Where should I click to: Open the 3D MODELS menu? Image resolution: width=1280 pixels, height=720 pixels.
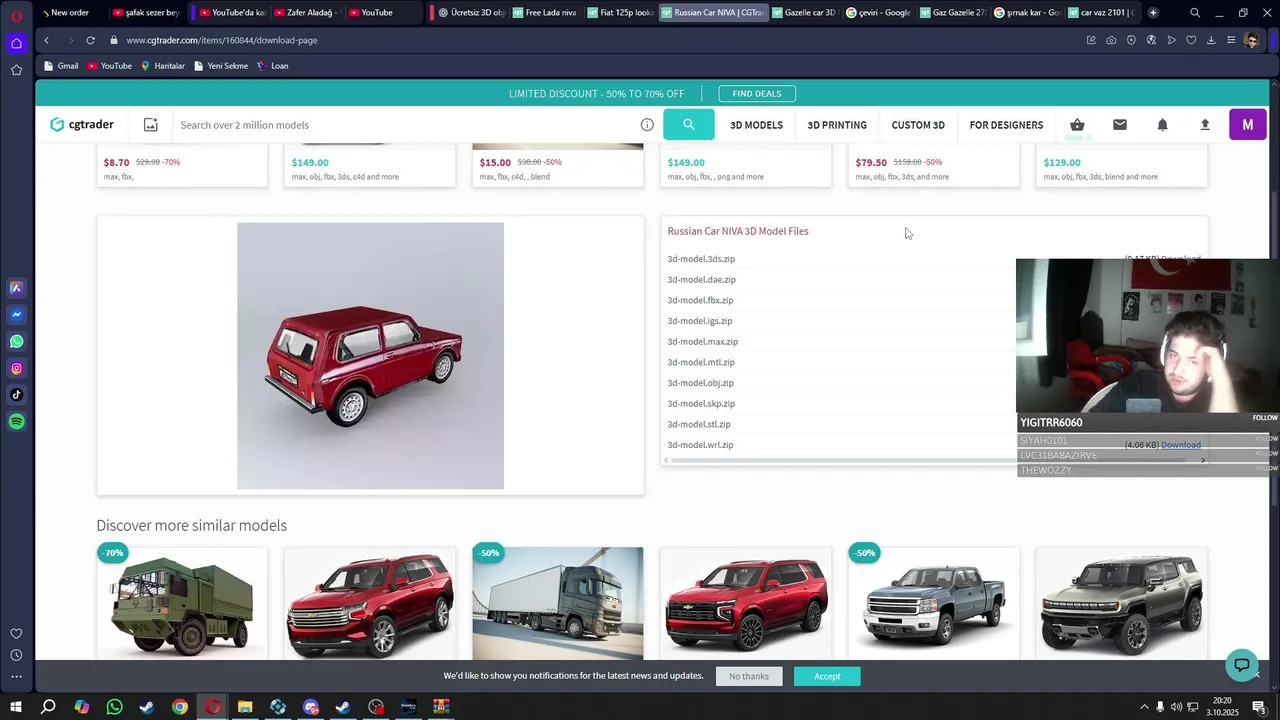click(756, 125)
